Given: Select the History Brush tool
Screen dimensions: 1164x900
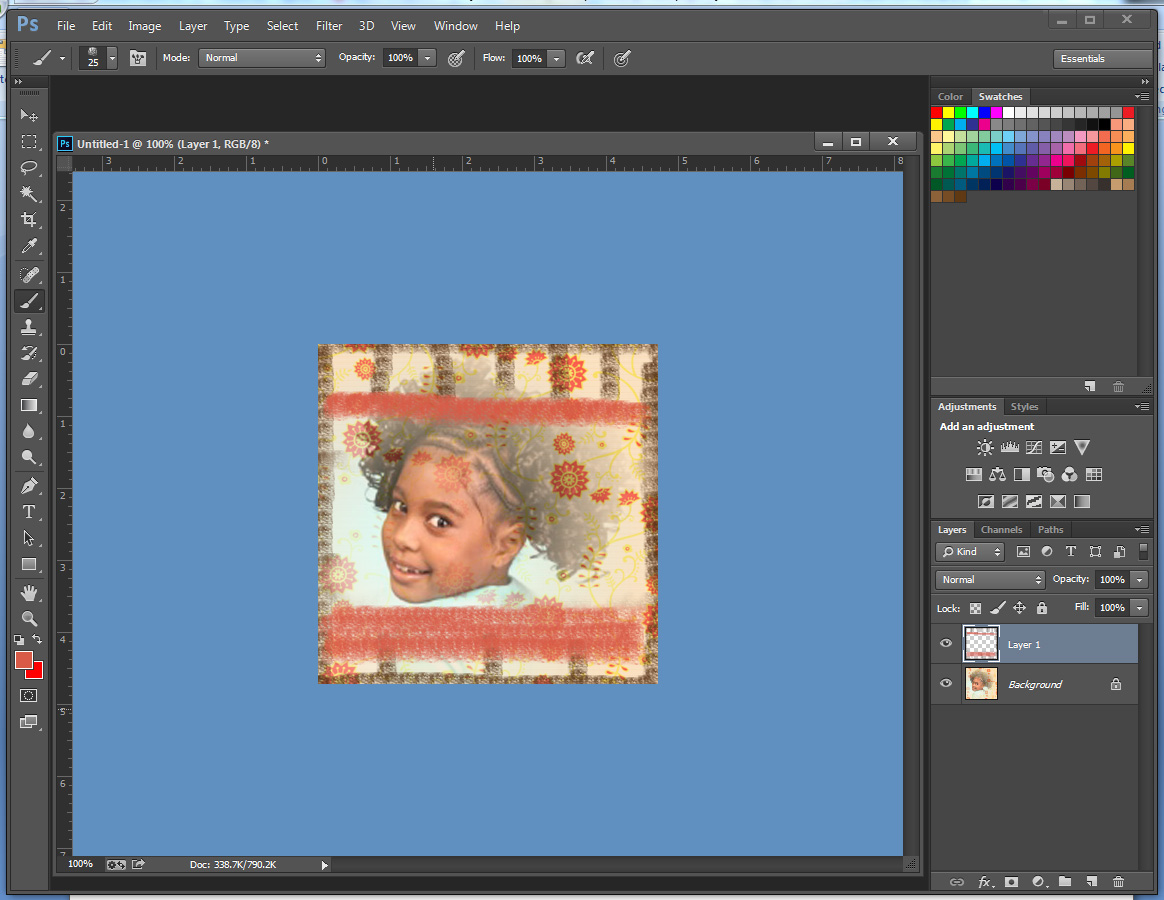Looking at the screenshot, I should tap(29, 353).
